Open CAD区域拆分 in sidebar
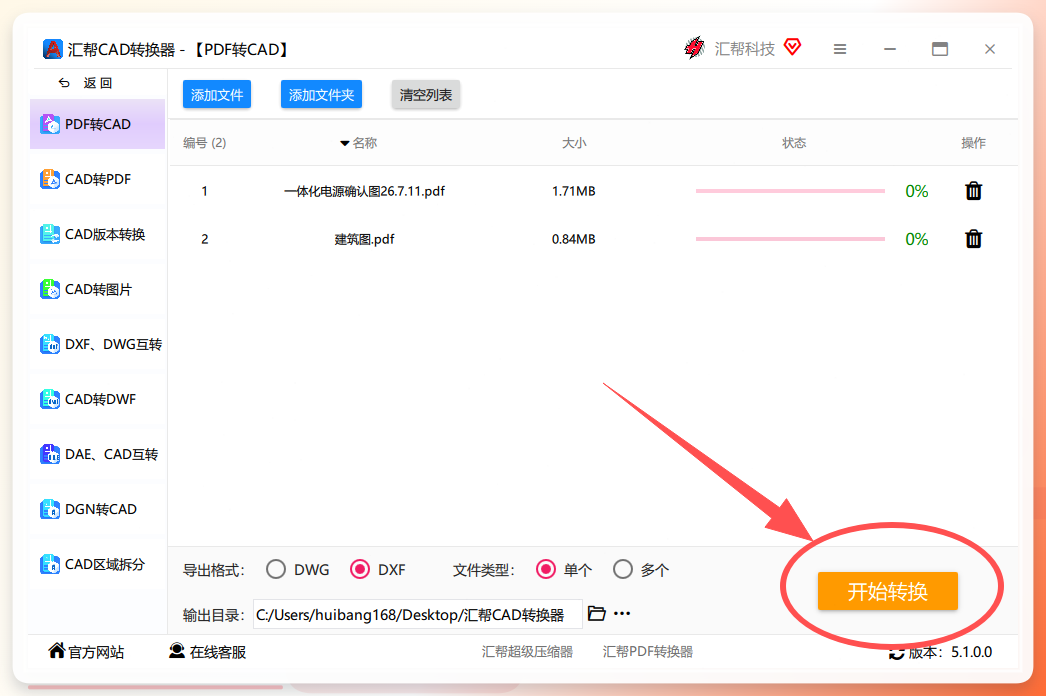Image resolution: width=1046 pixels, height=696 pixels. pos(97,565)
